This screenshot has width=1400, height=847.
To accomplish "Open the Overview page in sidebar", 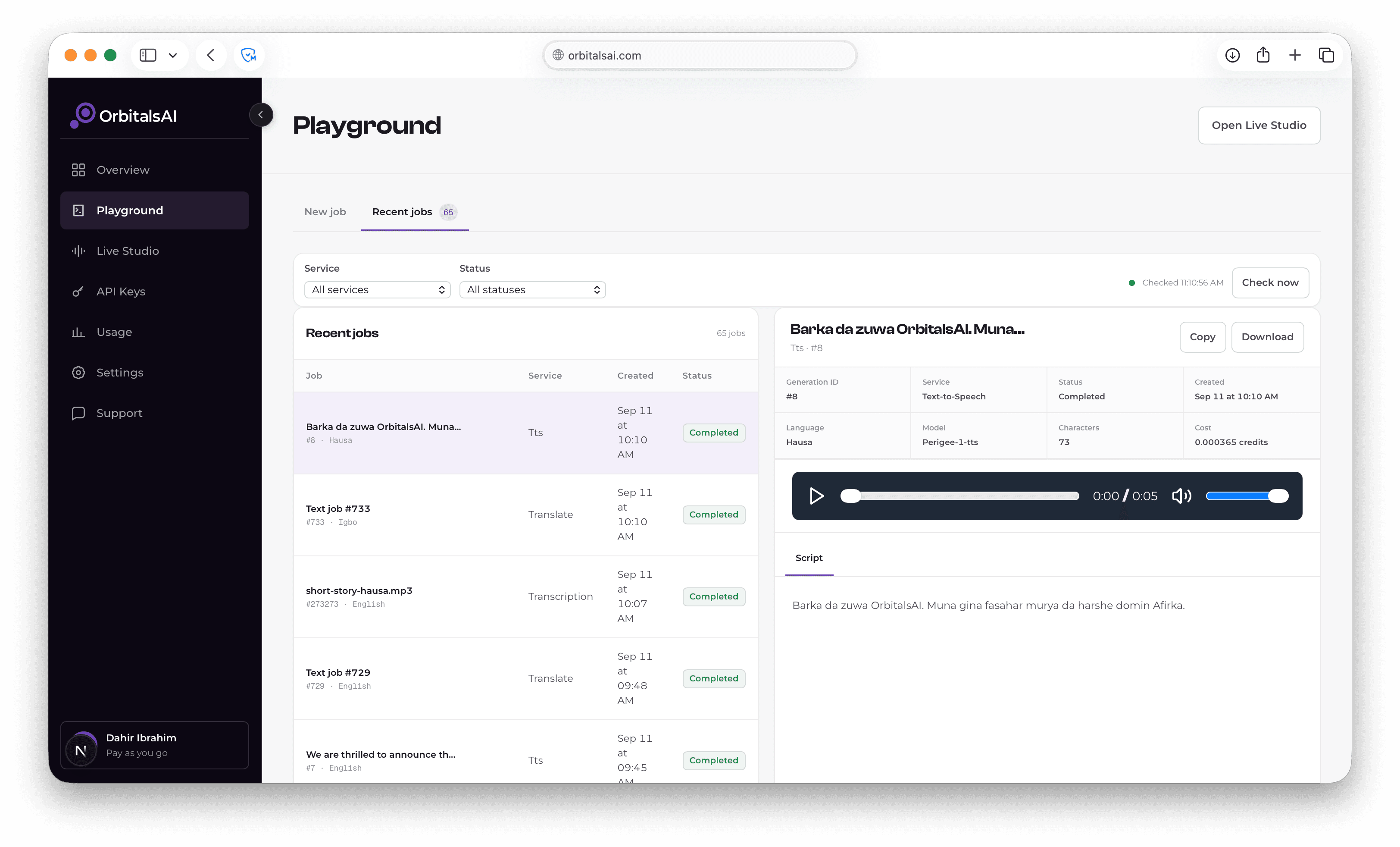I will (x=154, y=170).
